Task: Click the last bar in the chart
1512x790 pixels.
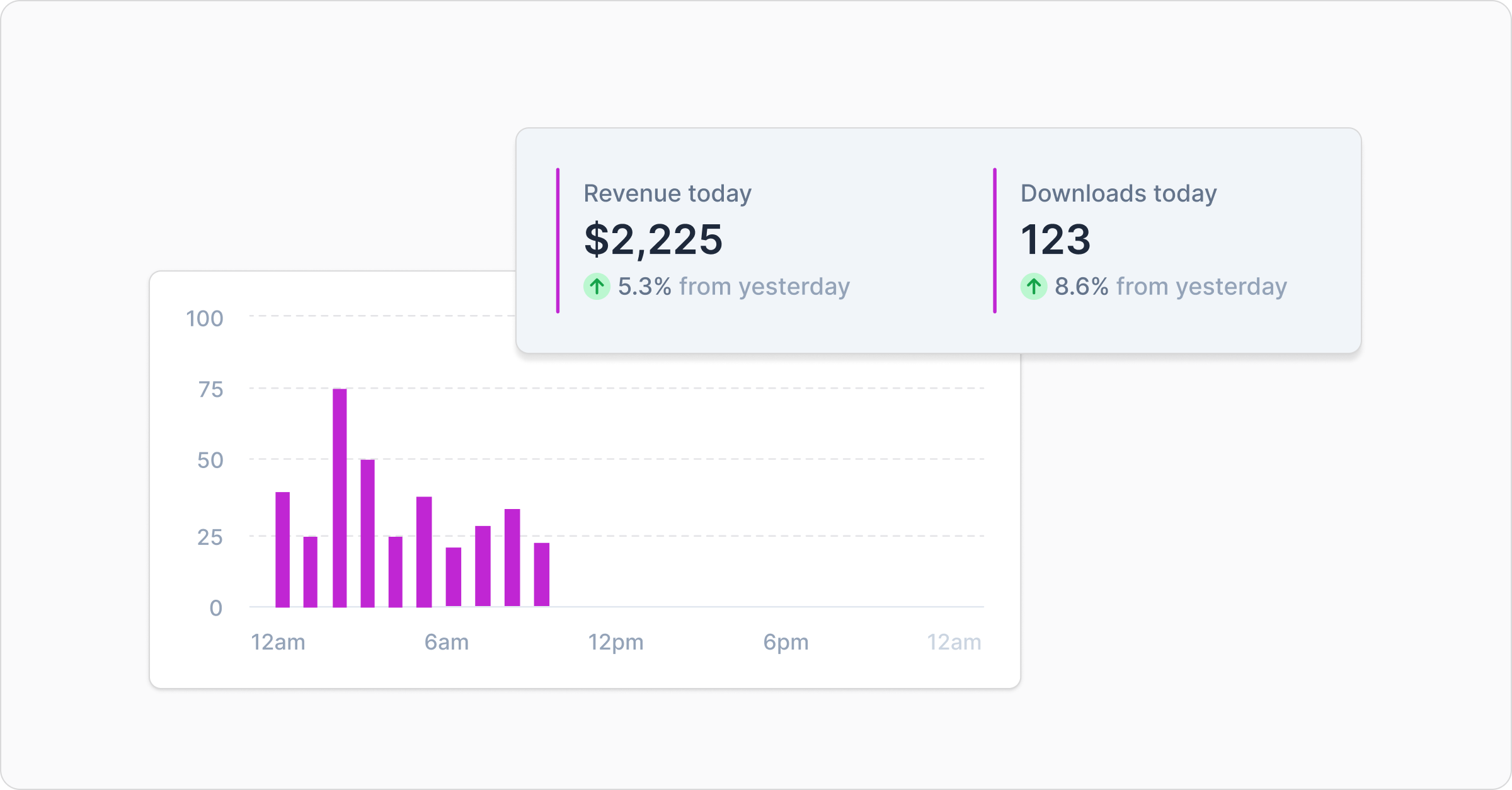Action: click(x=542, y=575)
